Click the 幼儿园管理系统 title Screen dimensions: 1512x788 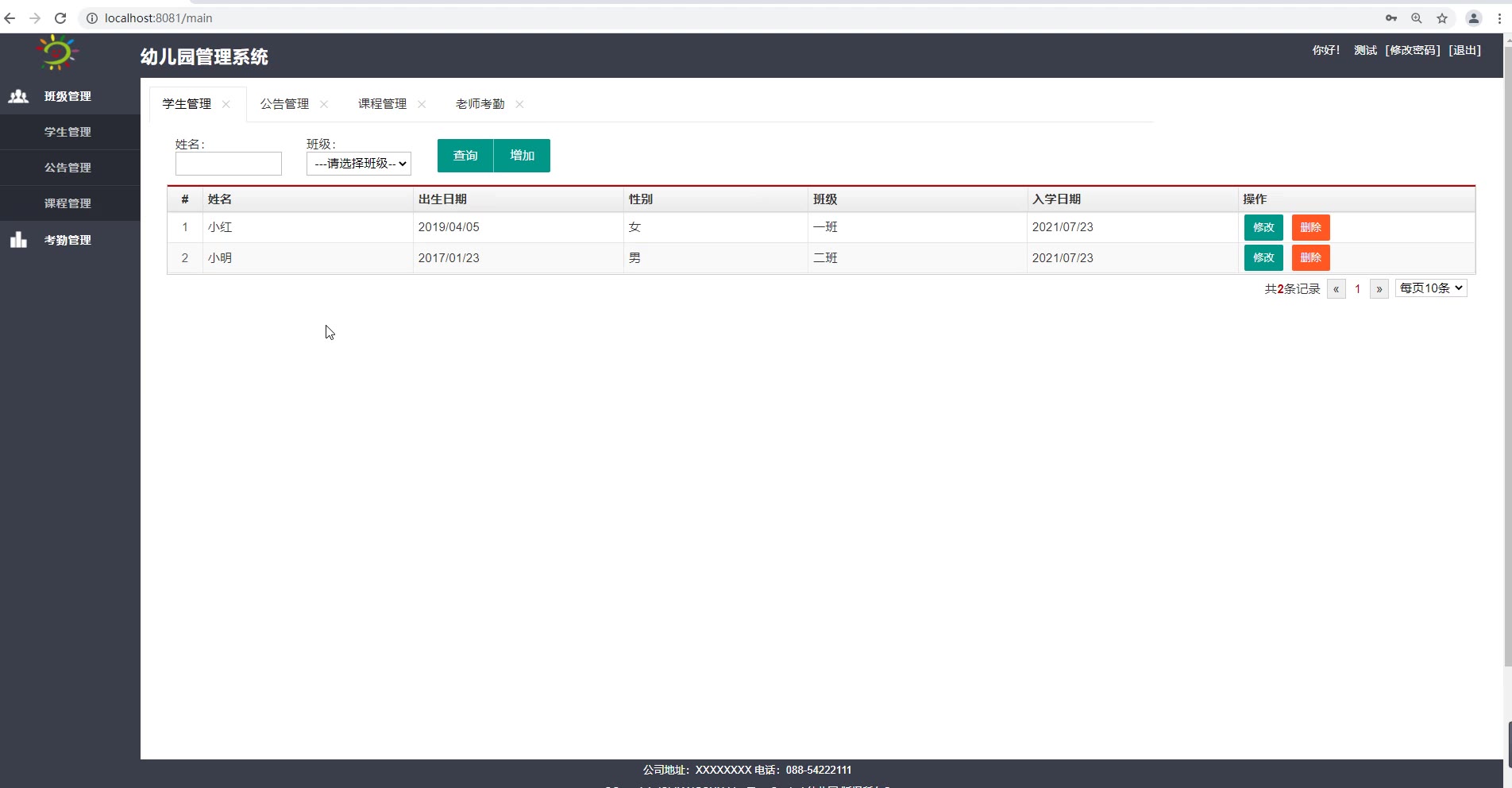point(204,56)
